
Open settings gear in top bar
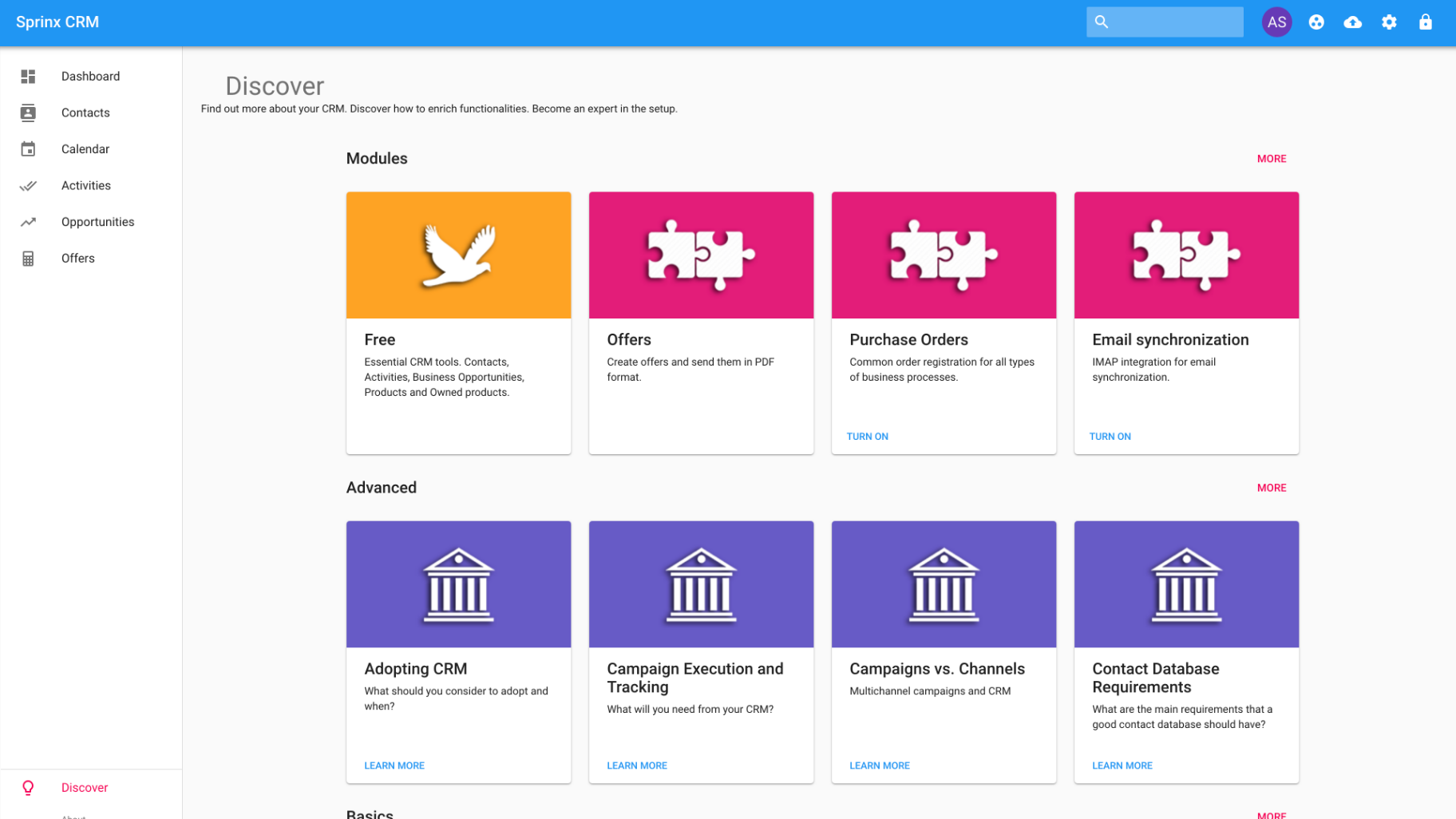pos(1389,22)
